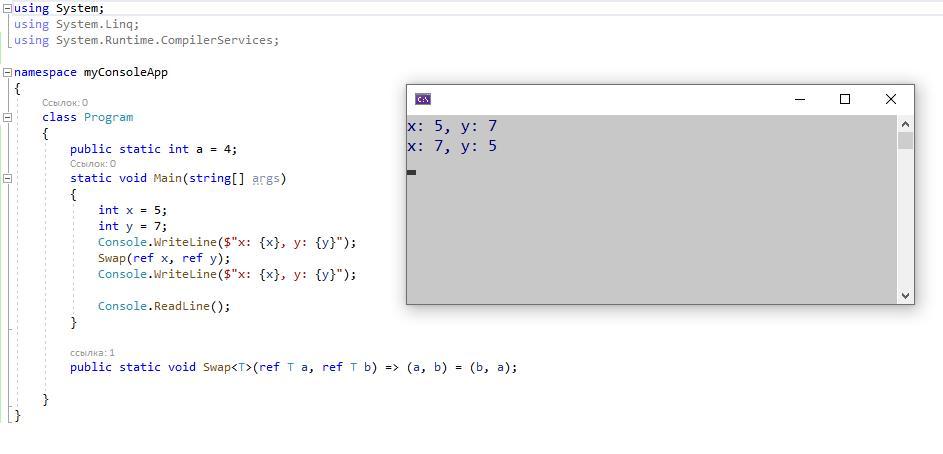The width and height of the screenshot is (943, 454).
Task: Open the console window system menu icon
Action: [x=423, y=99]
